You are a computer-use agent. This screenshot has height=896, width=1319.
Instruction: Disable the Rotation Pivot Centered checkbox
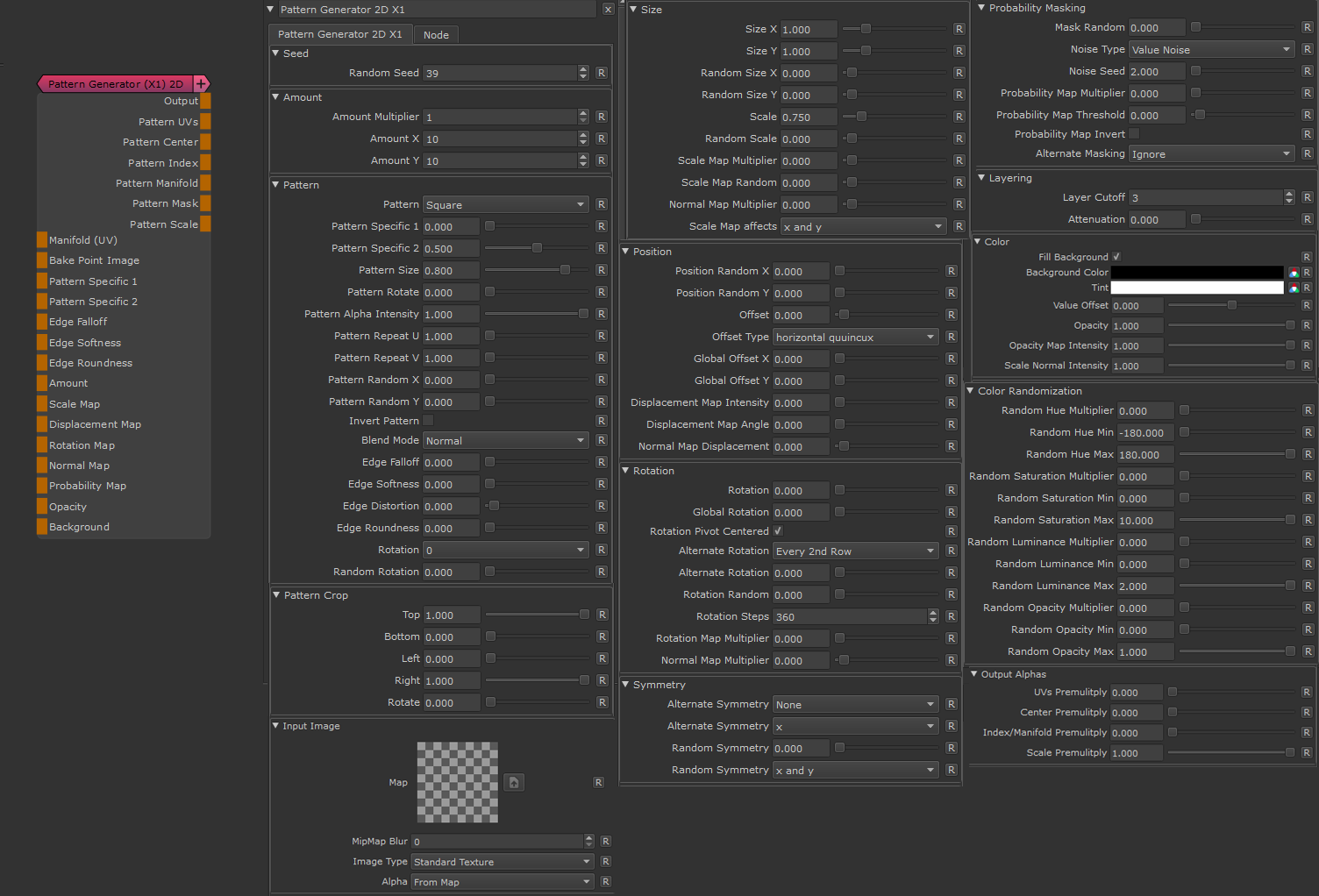coord(778,531)
